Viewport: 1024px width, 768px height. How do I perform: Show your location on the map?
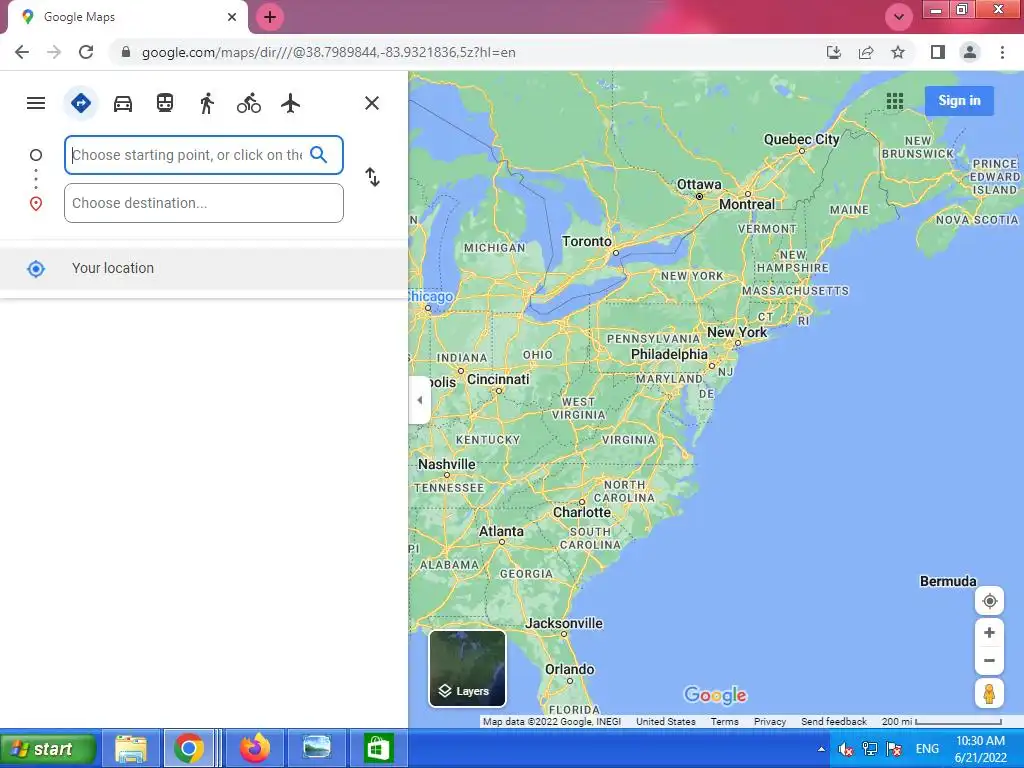[x=989, y=601]
